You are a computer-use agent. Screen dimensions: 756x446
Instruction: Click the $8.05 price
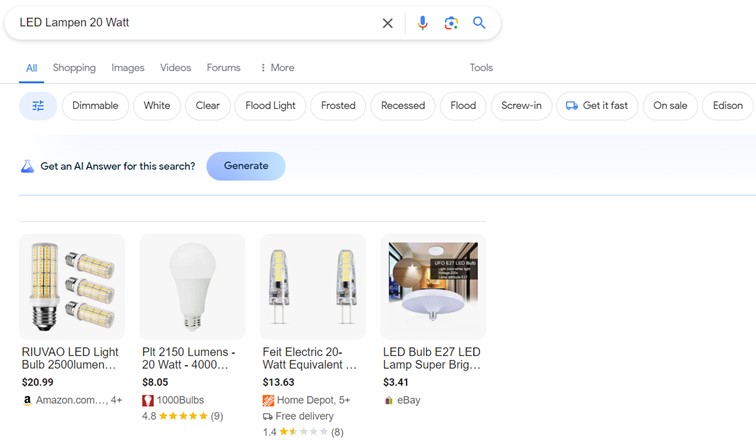155,382
